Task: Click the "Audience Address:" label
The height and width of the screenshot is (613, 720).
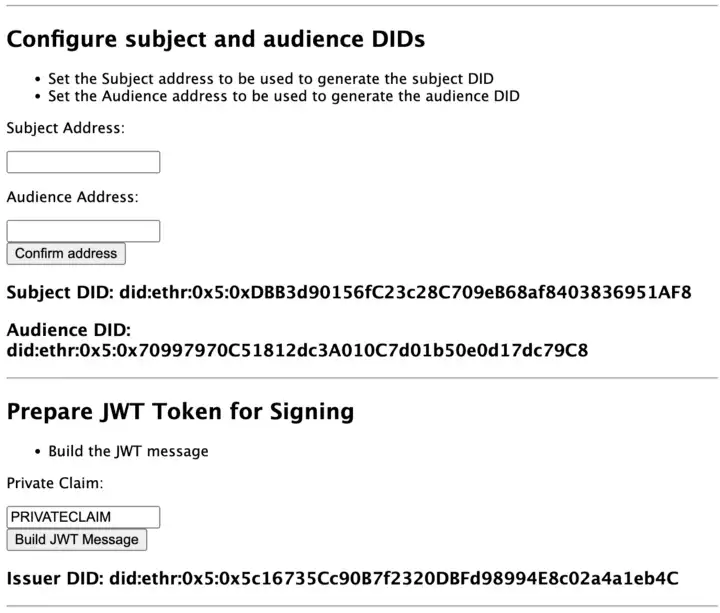Action: (x=72, y=197)
